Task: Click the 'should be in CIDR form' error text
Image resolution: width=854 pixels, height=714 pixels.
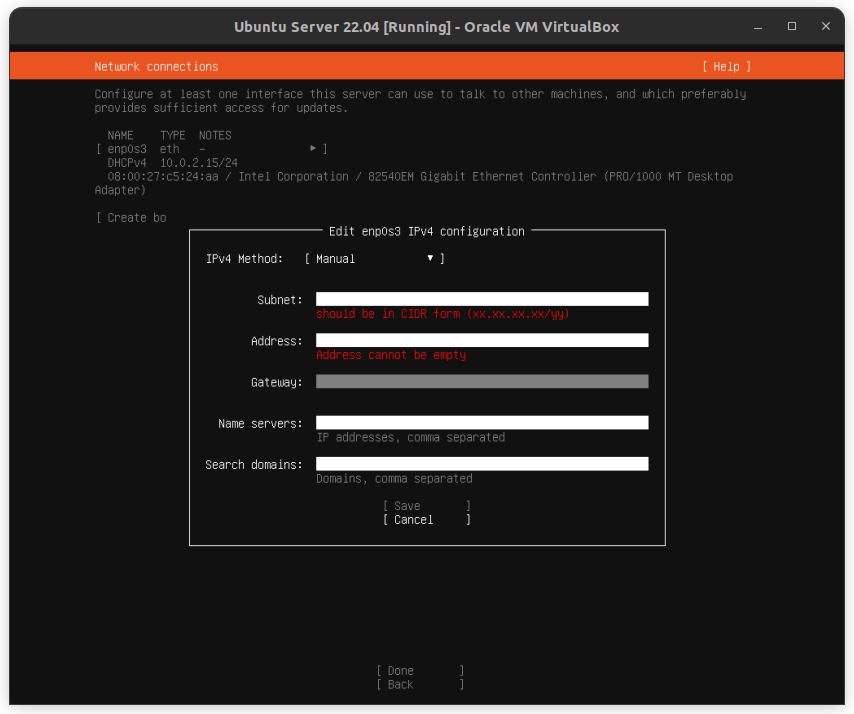Action: point(442,314)
